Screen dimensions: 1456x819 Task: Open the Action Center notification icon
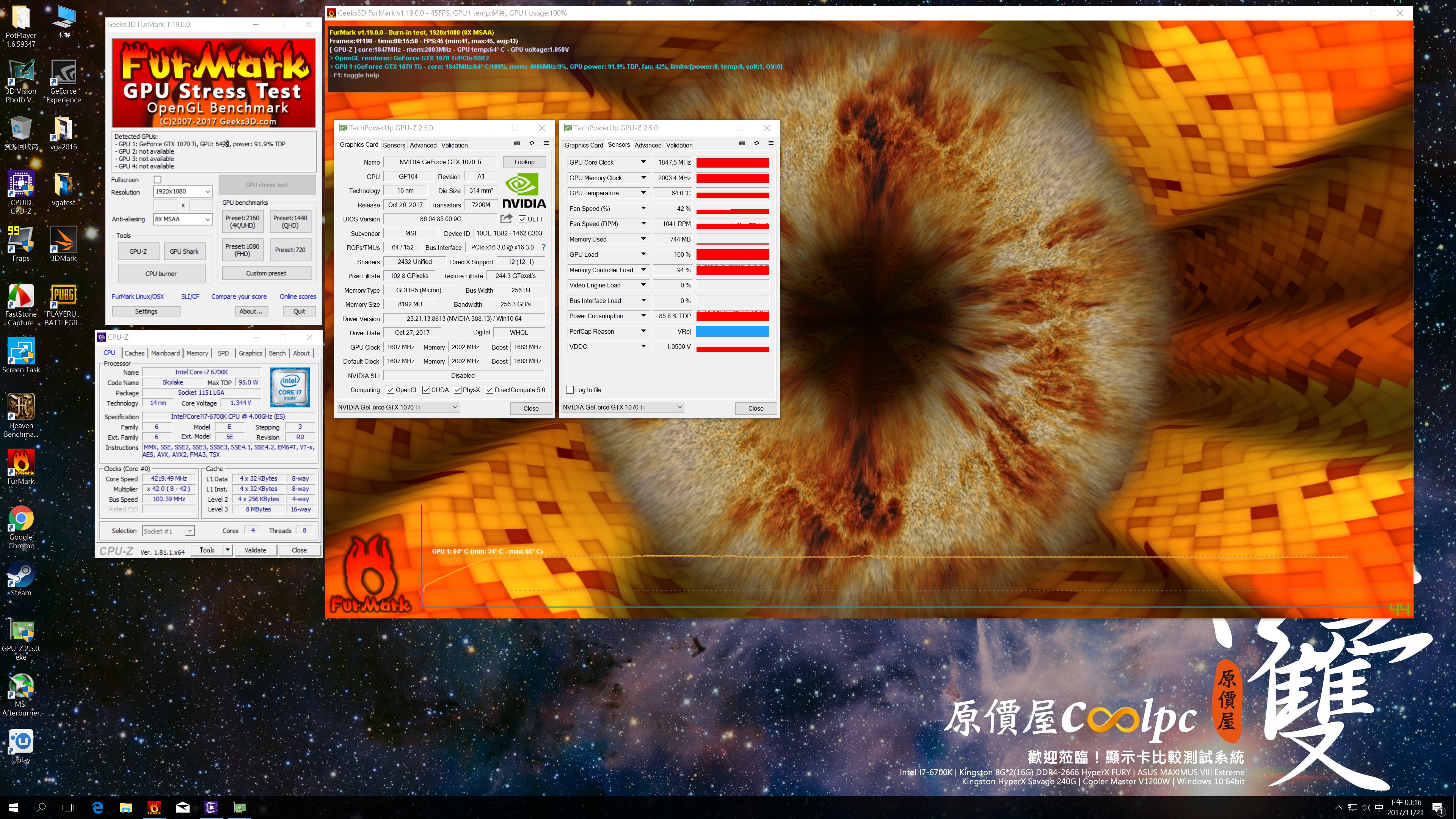pos(1439,808)
